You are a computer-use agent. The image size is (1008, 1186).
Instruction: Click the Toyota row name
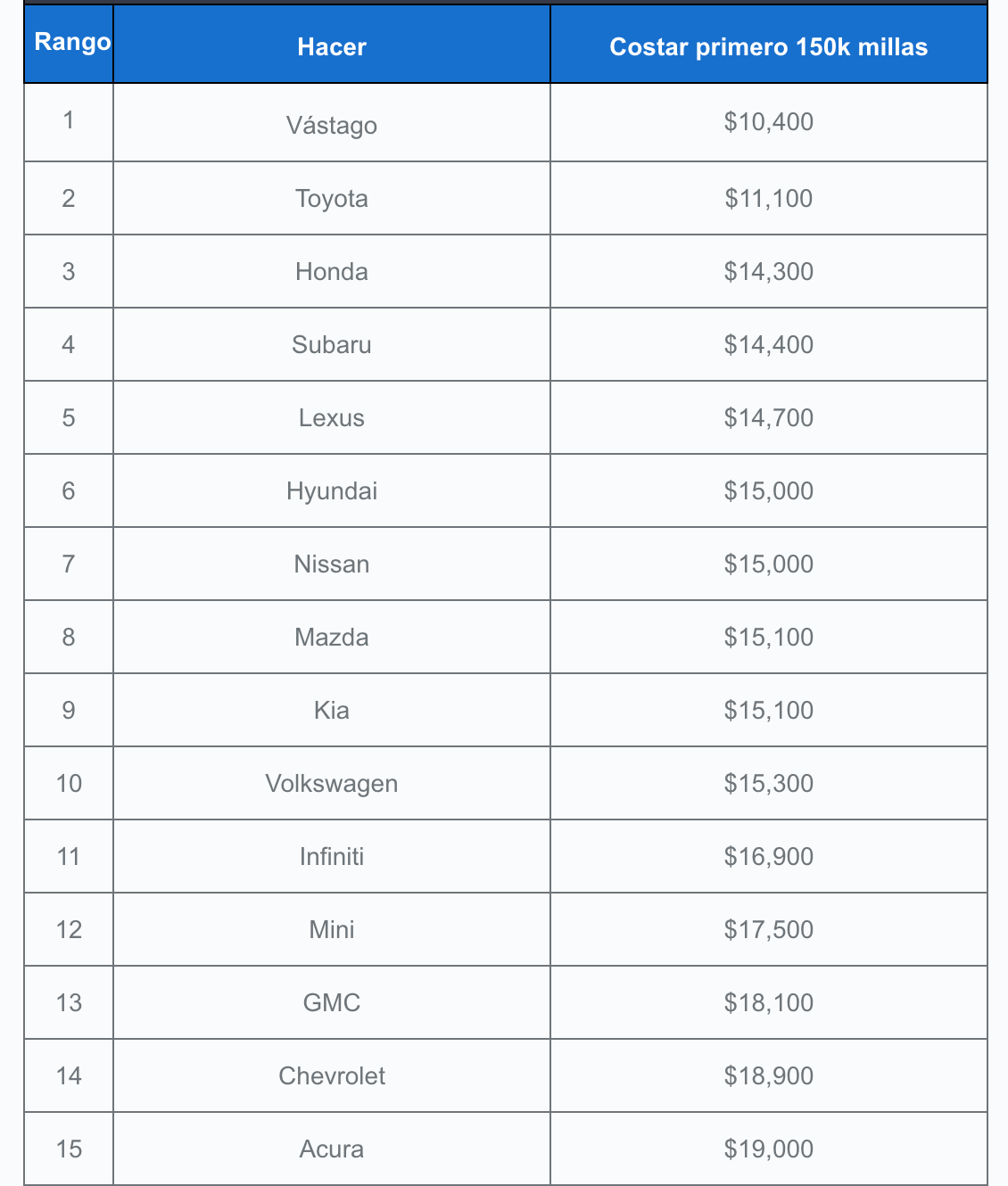332,198
